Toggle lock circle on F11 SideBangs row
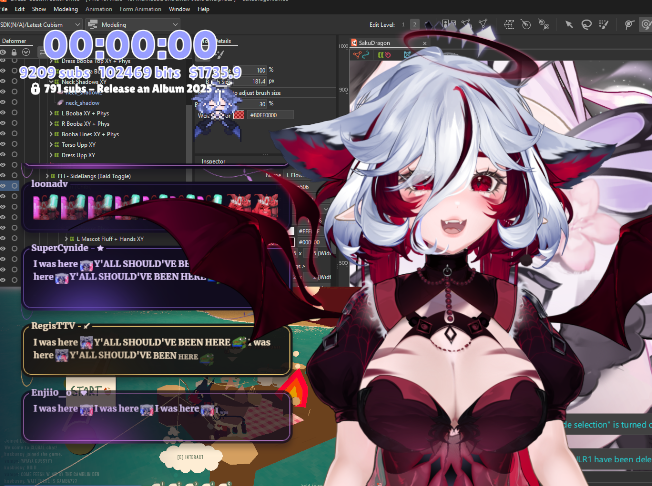This screenshot has height=486, width=652. [x=14, y=176]
